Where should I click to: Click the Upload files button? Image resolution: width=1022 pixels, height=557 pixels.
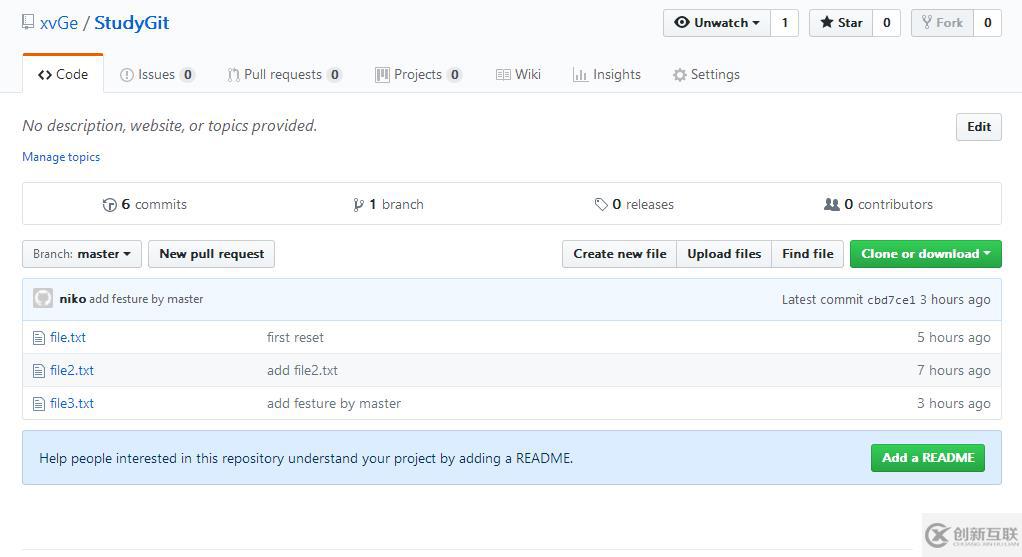[724, 254]
